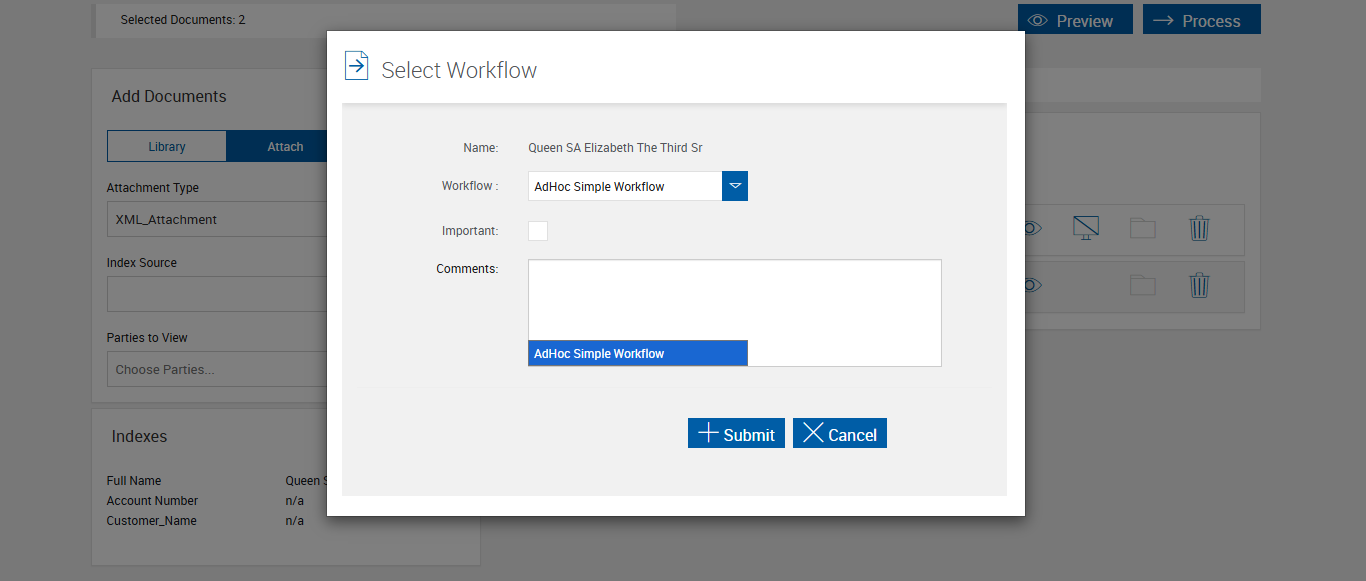
Task: Open the Attachment Type dropdown
Action: pyautogui.click(x=217, y=220)
